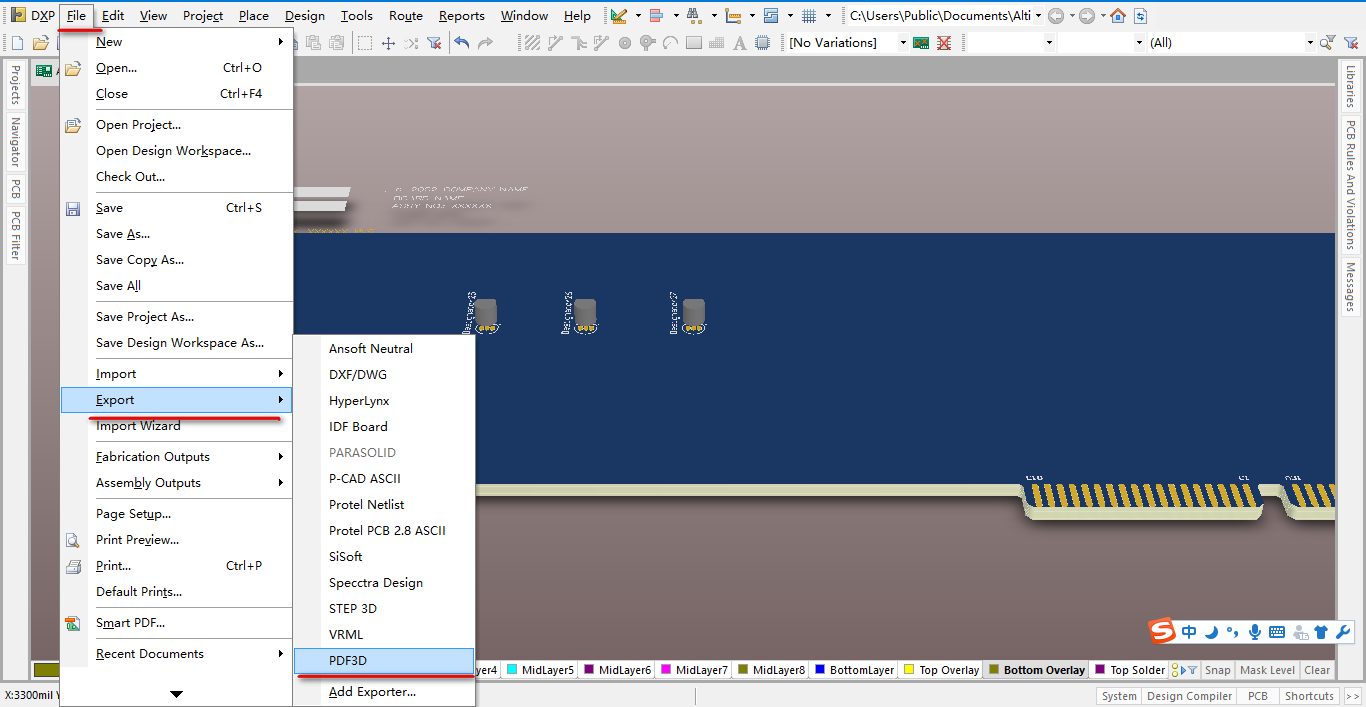Click the System panel button
The height and width of the screenshot is (707, 1366).
coord(1119,696)
